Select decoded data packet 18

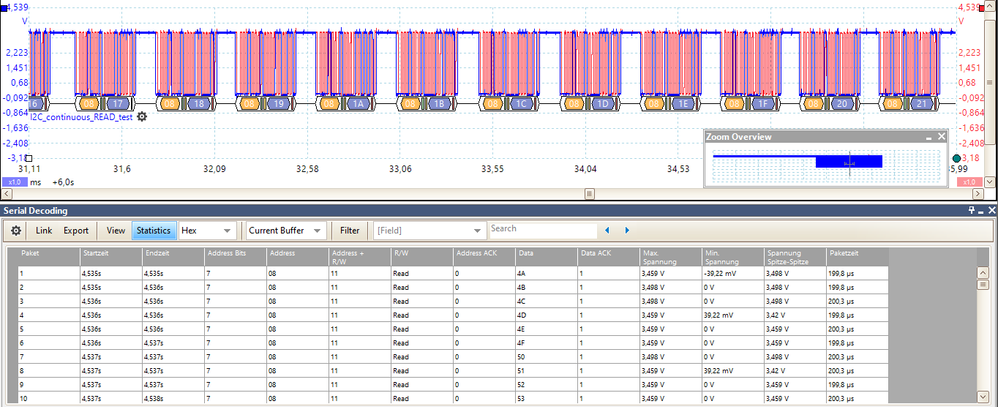click(x=197, y=103)
